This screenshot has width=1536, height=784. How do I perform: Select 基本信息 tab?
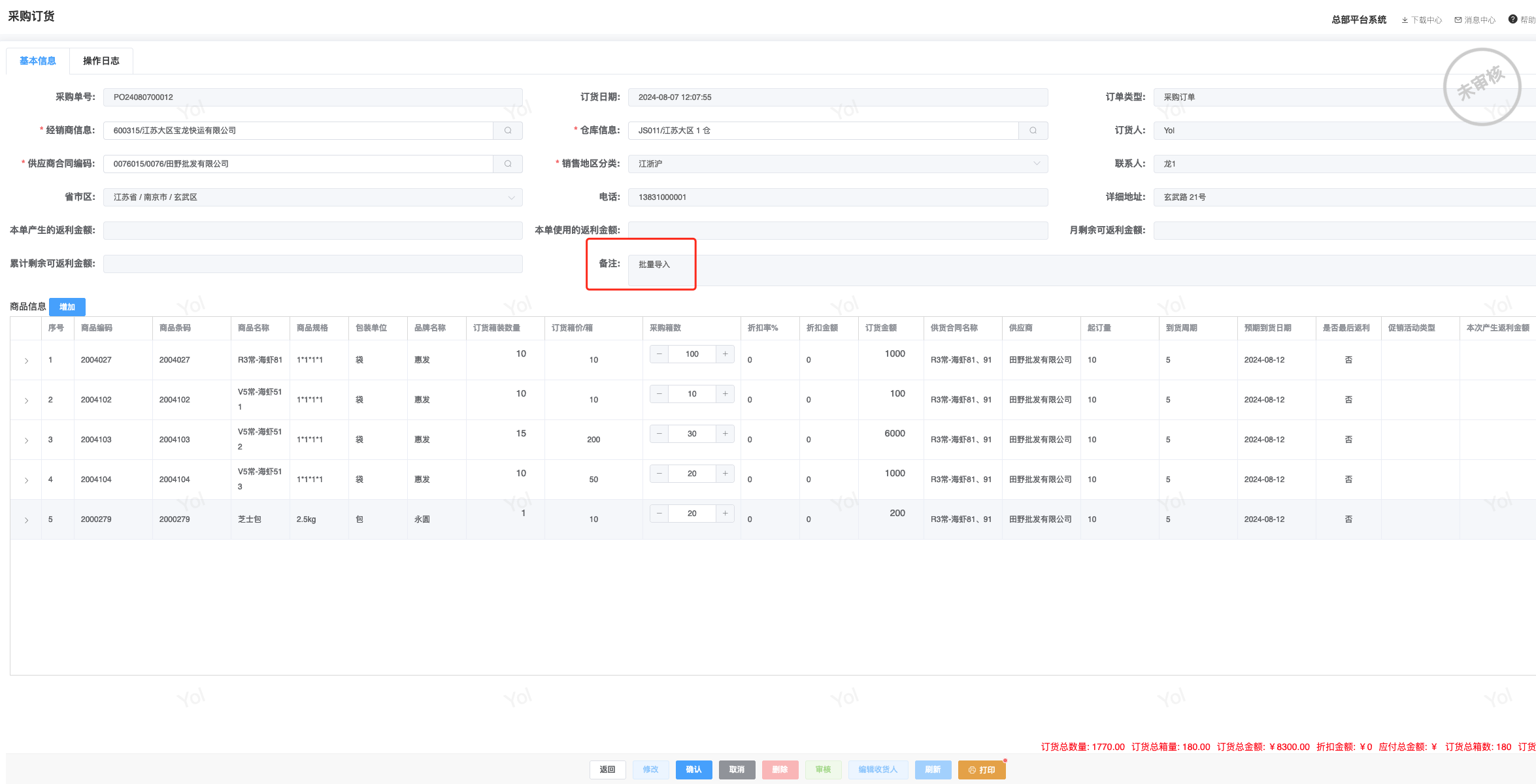pos(38,61)
